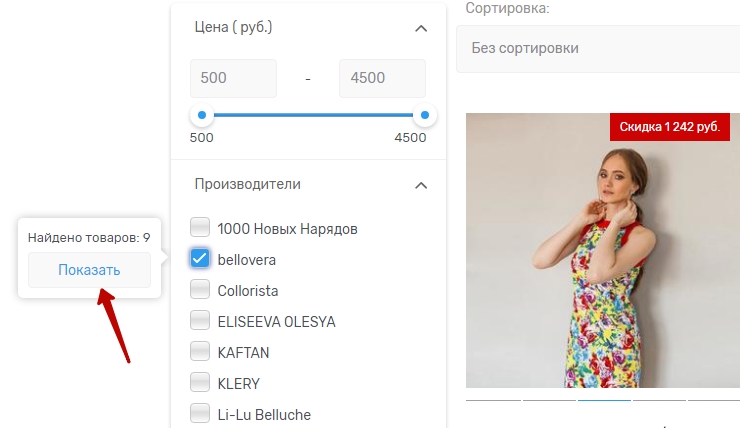Toggle the Li-Lu Belluche checkbox

pyautogui.click(x=200, y=414)
